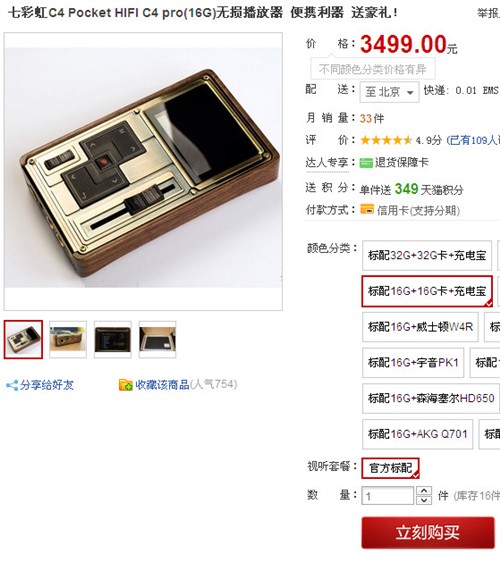The image size is (500, 562).
Task: Click the credit card payment icon
Action: pos(367,209)
